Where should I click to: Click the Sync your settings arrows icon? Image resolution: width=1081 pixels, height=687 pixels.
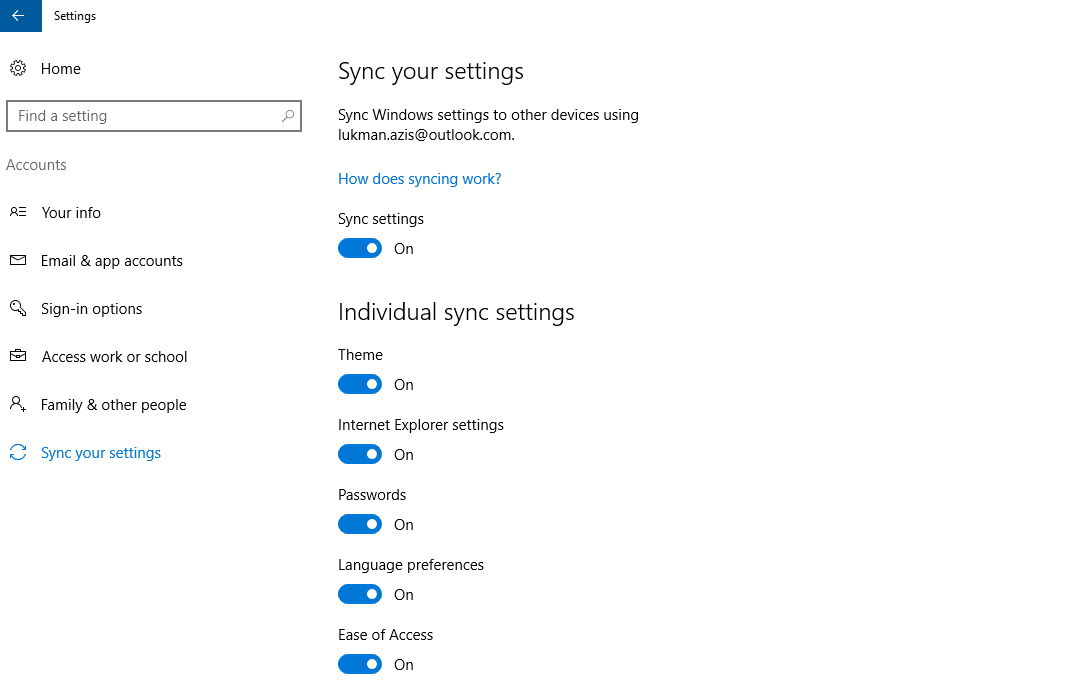tap(18, 453)
